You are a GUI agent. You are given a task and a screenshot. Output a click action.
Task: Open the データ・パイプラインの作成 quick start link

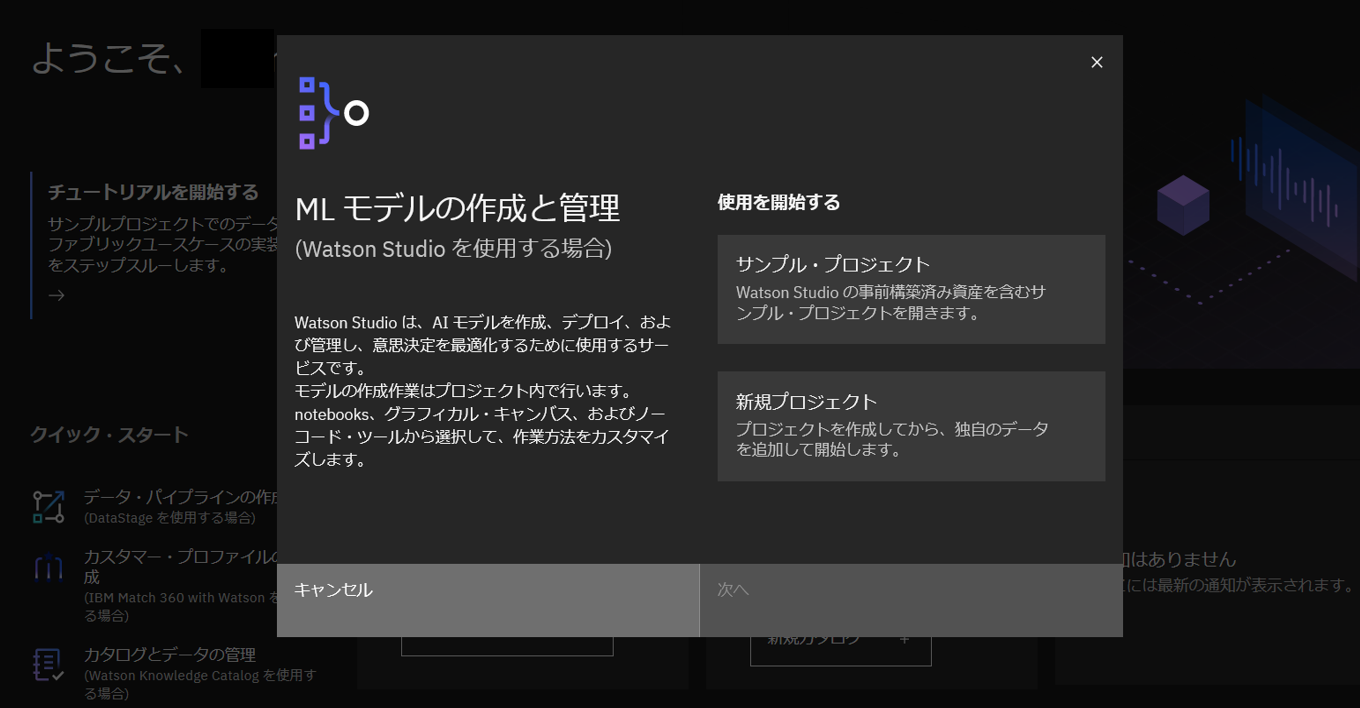[x=180, y=497]
